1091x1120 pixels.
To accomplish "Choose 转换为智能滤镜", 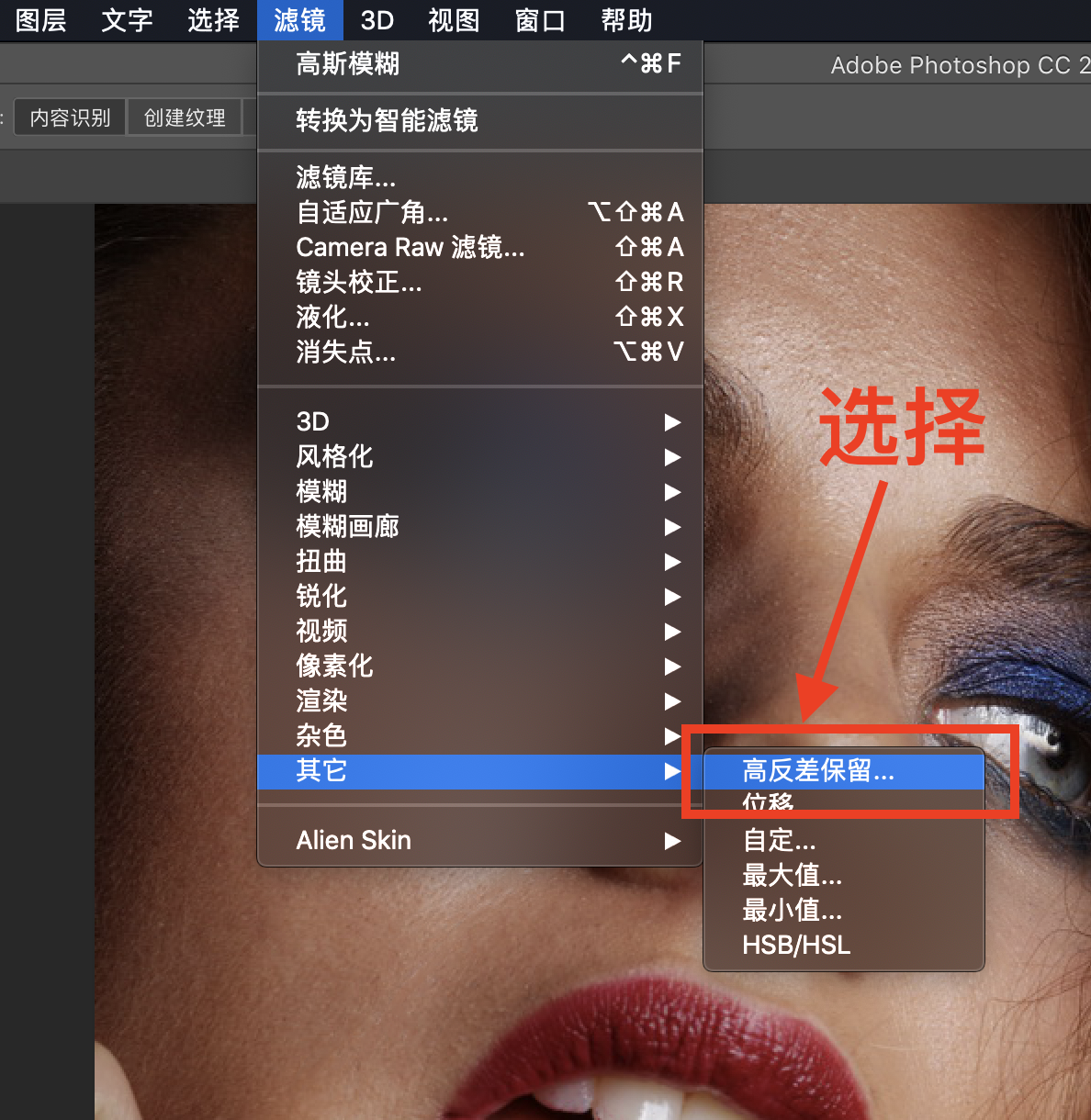I will click(480, 120).
